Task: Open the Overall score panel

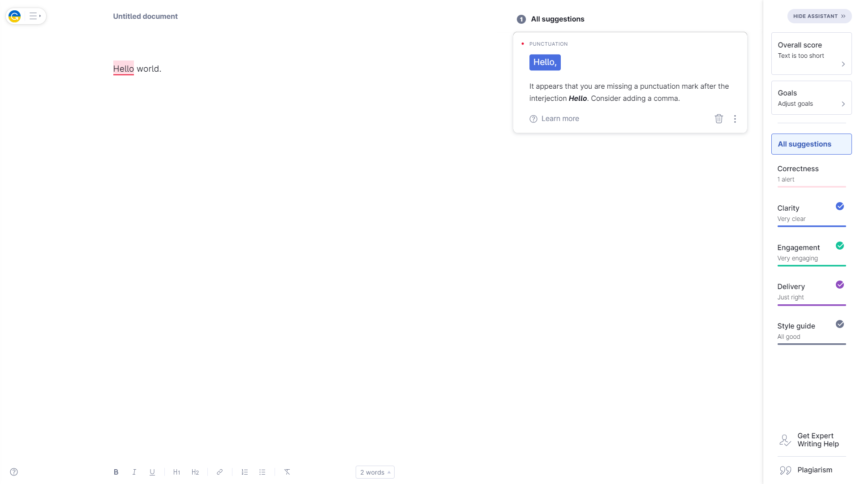Action: (811, 53)
